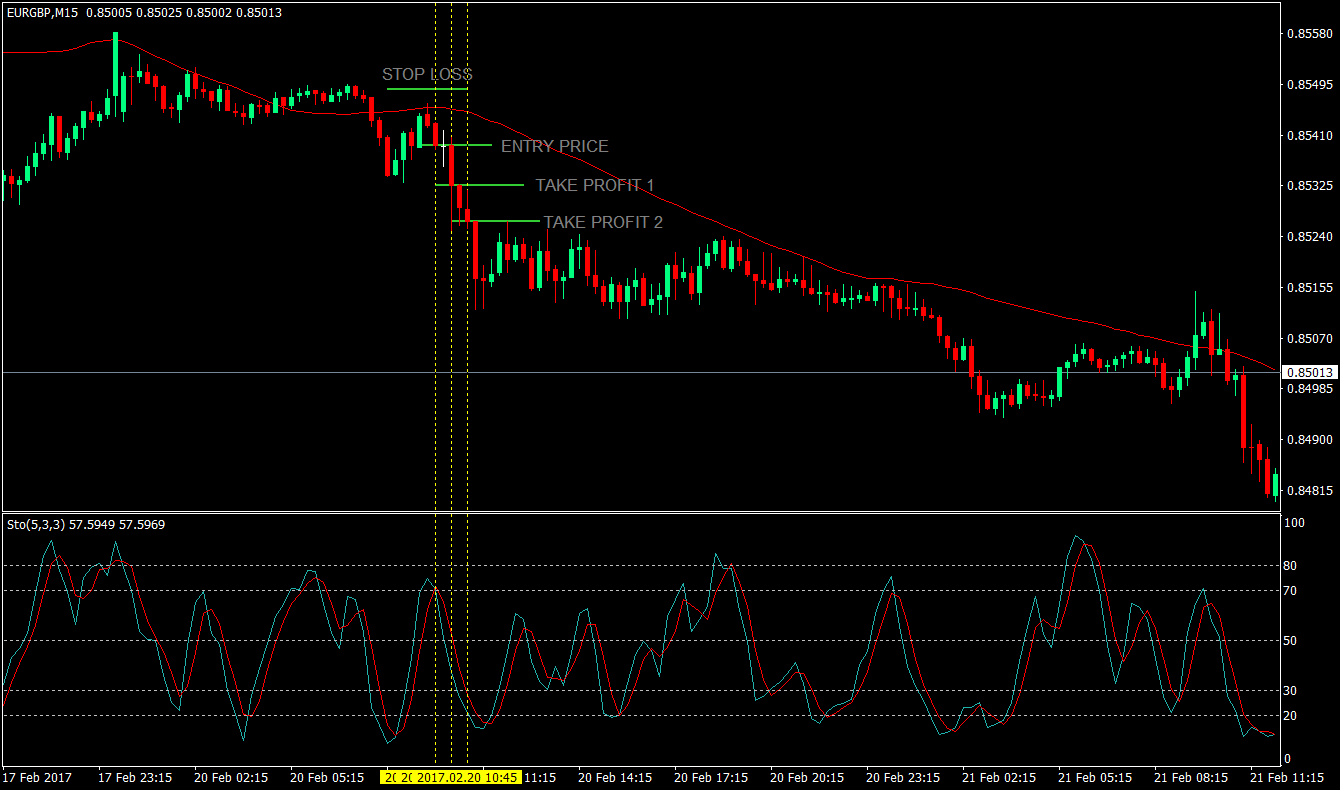Image resolution: width=1340 pixels, height=790 pixels.
Task: Click the 17 Feb 2017 date label
Action: click(37, 777)
